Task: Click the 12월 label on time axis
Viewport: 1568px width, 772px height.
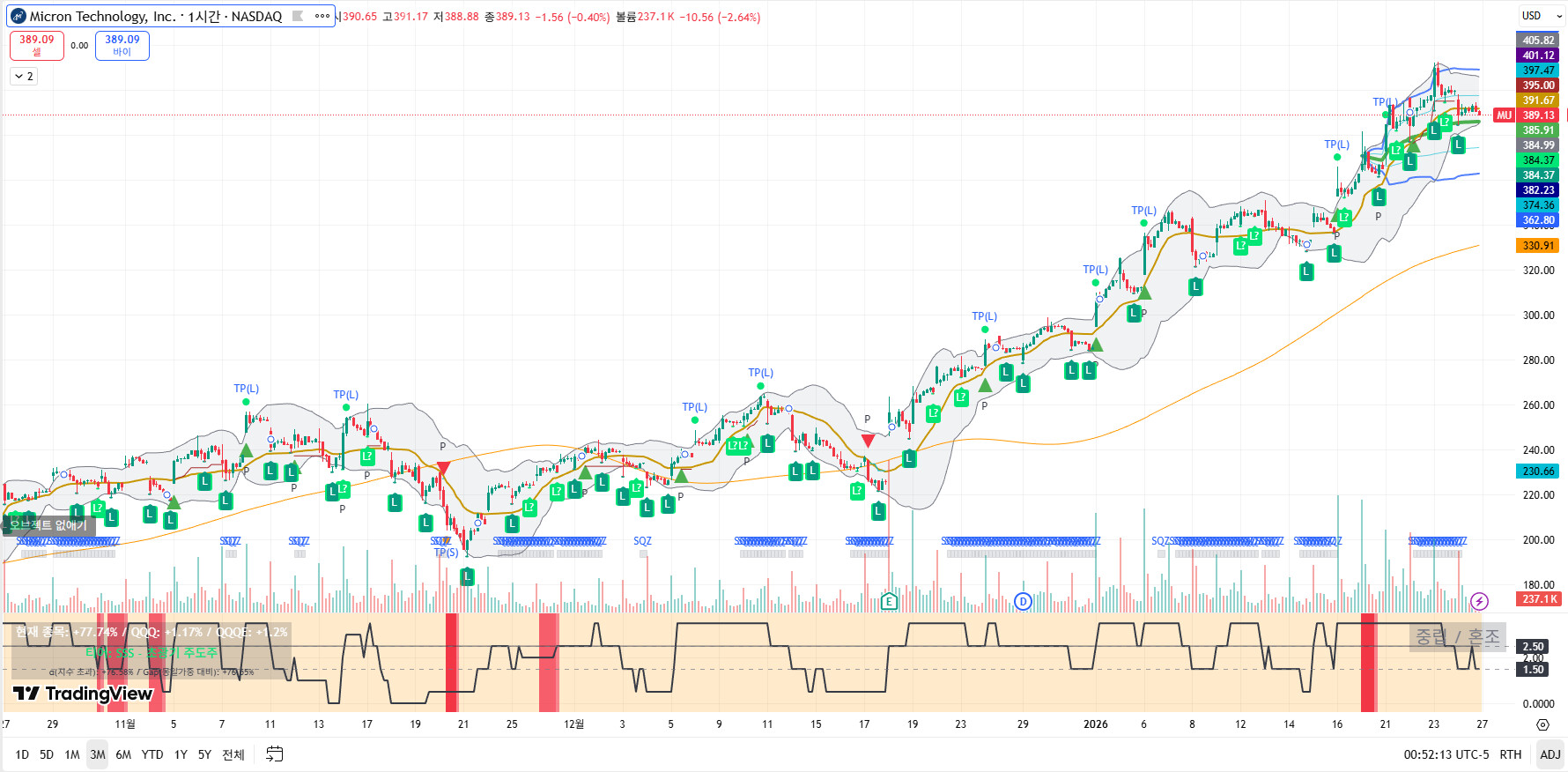Action: coord(573,724)
